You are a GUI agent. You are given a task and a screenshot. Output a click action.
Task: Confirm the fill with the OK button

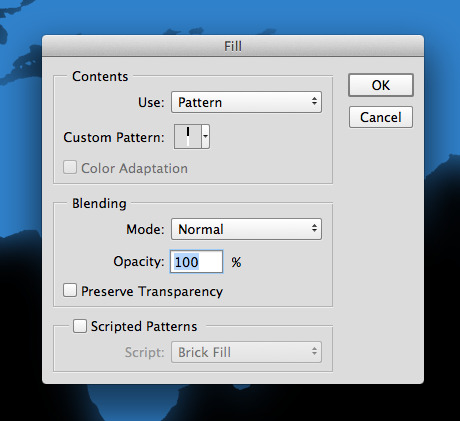(381, 85)
